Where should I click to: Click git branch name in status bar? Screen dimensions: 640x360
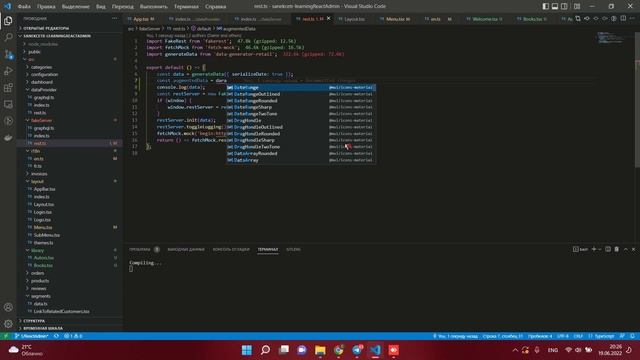31,336
